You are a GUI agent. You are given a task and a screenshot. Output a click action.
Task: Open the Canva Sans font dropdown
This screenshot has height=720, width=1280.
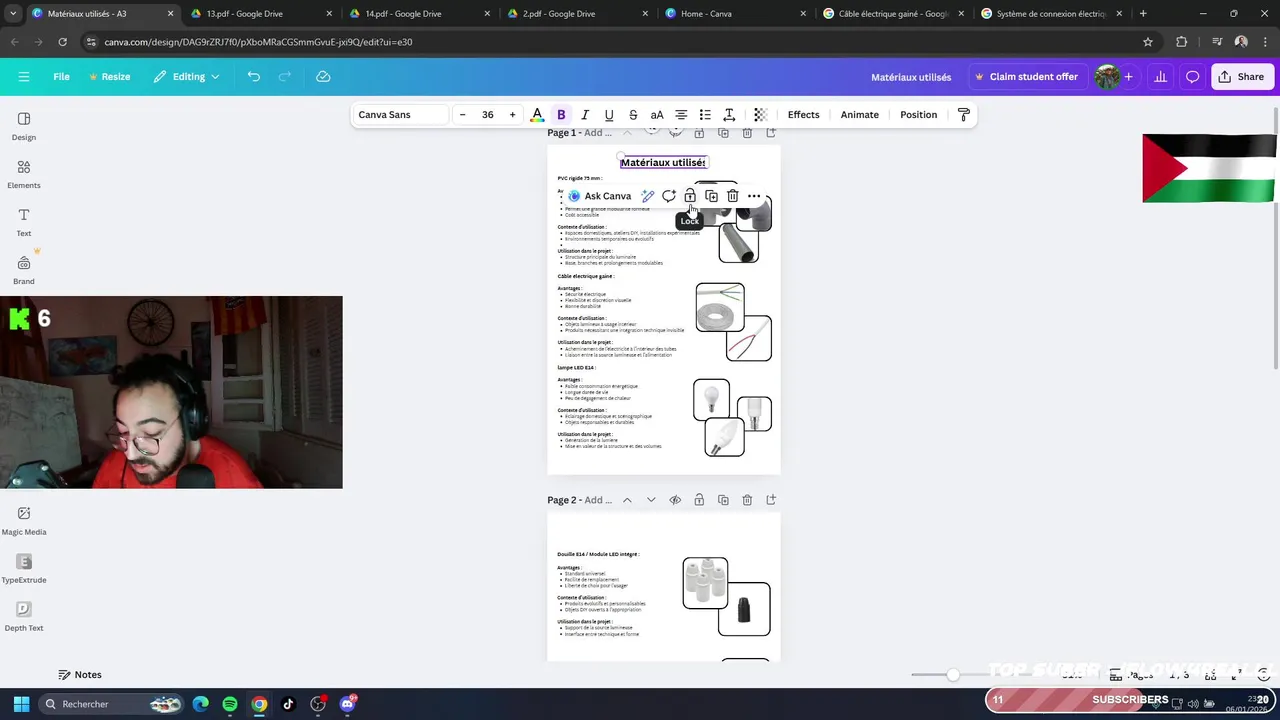tap(399, 115)
